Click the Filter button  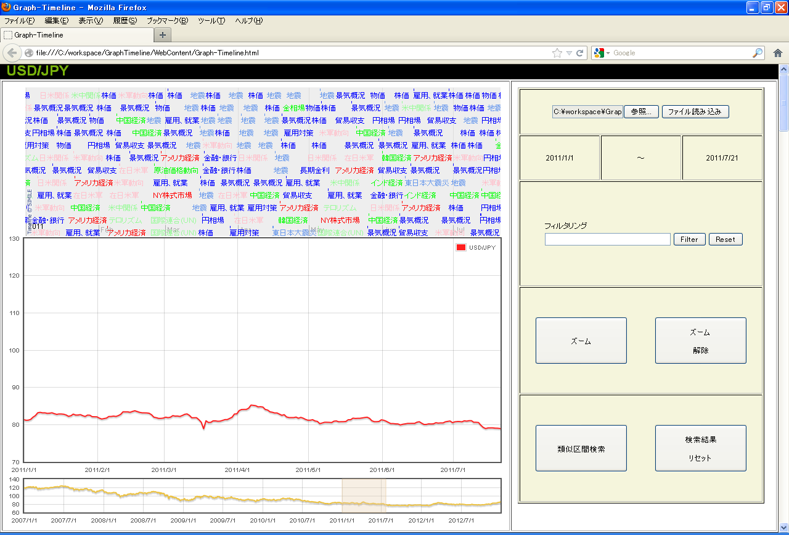coord(689,240)
